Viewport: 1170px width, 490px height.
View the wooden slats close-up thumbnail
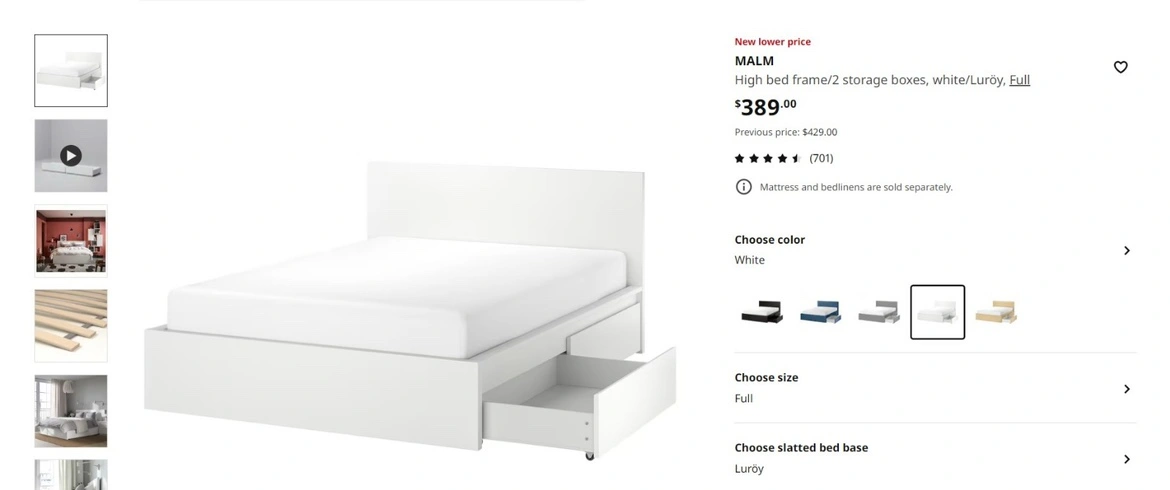tap(71, 326)
